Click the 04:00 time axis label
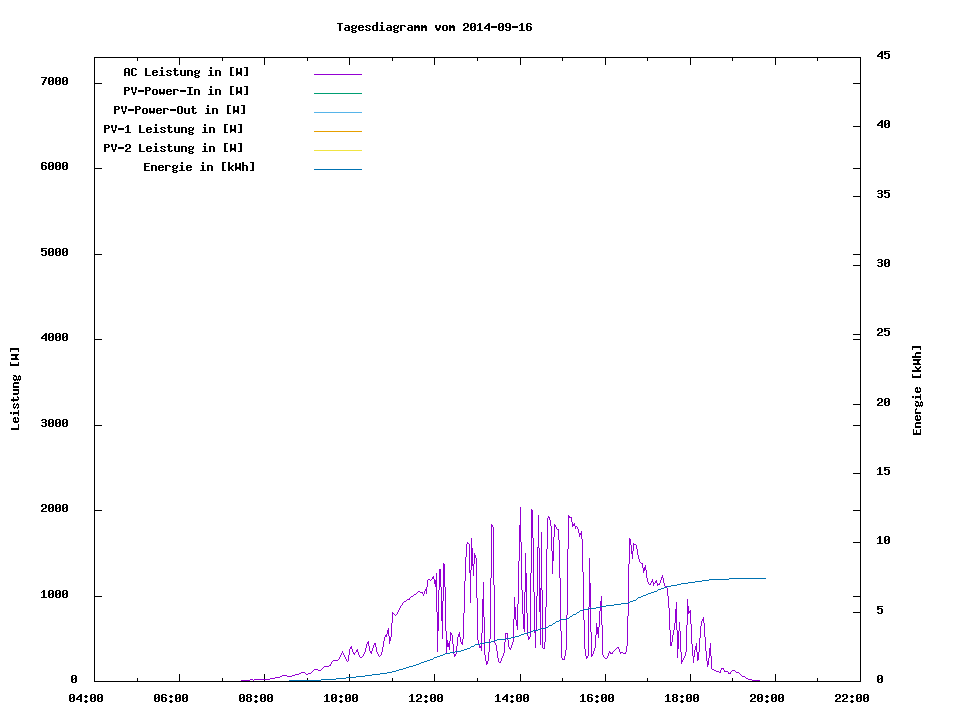 [85, 698]
